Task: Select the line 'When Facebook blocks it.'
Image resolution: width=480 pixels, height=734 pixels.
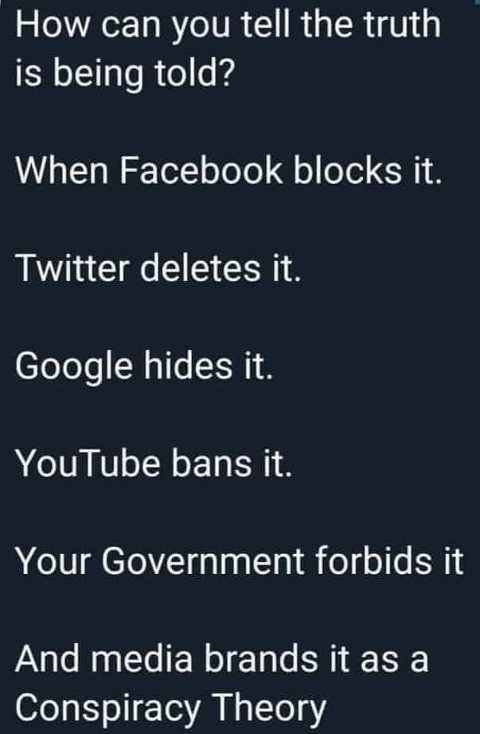Action: (229, 169)
